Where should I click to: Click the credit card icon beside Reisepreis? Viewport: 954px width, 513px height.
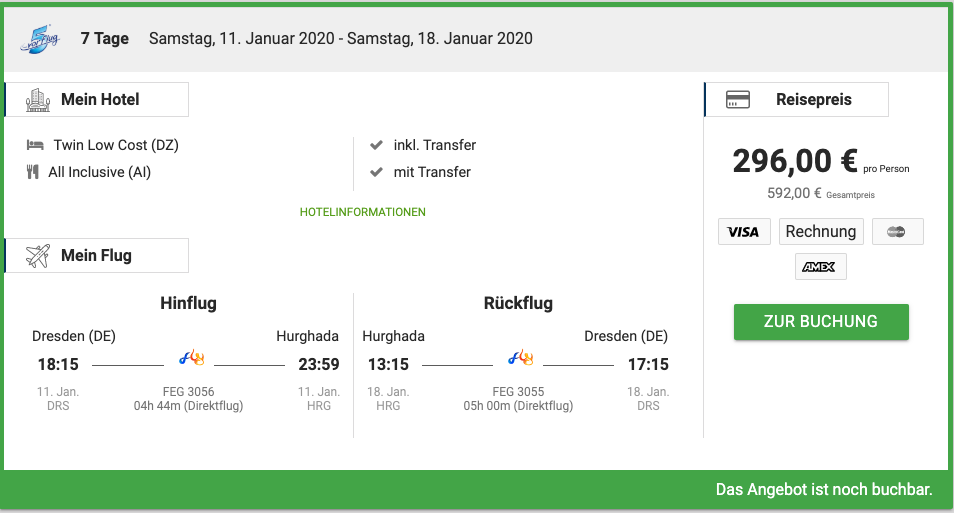[x=738, y=99]
